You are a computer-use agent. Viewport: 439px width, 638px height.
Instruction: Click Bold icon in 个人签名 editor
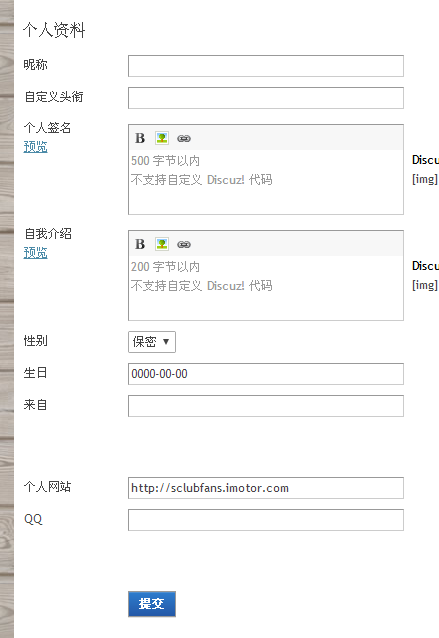[x=140, y=138]
